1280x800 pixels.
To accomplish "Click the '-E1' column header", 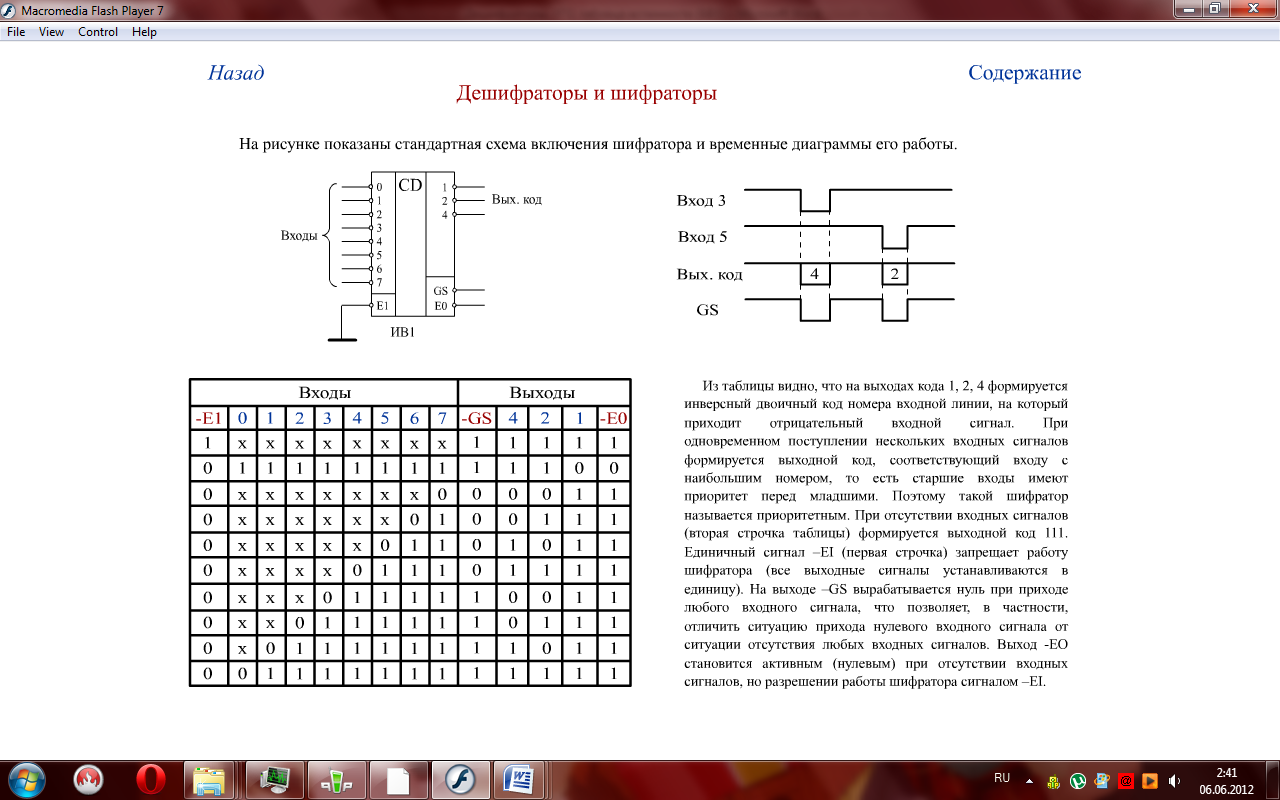I will pos(207,418).
